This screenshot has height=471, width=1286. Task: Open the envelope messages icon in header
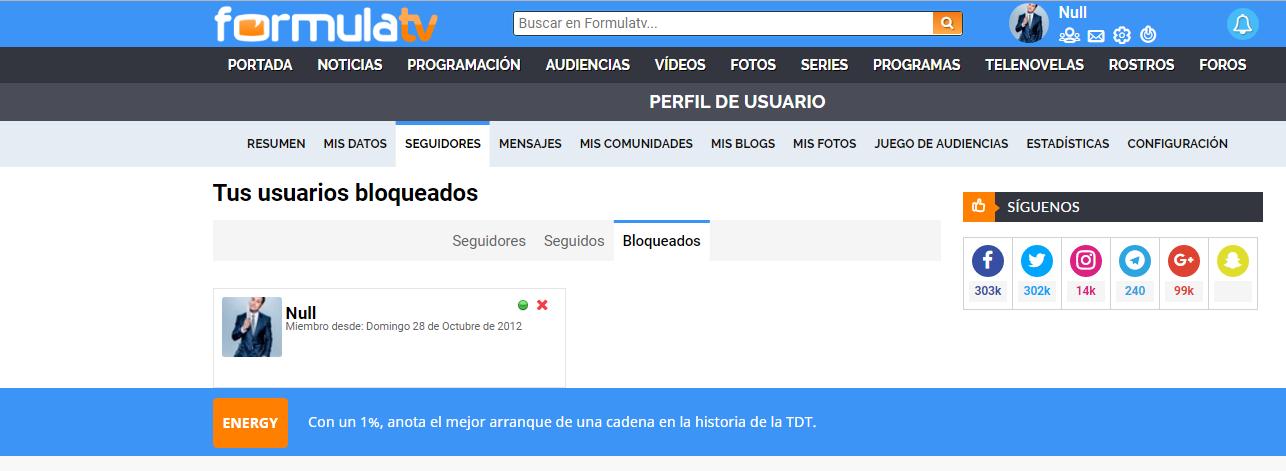pos(1096,36)
